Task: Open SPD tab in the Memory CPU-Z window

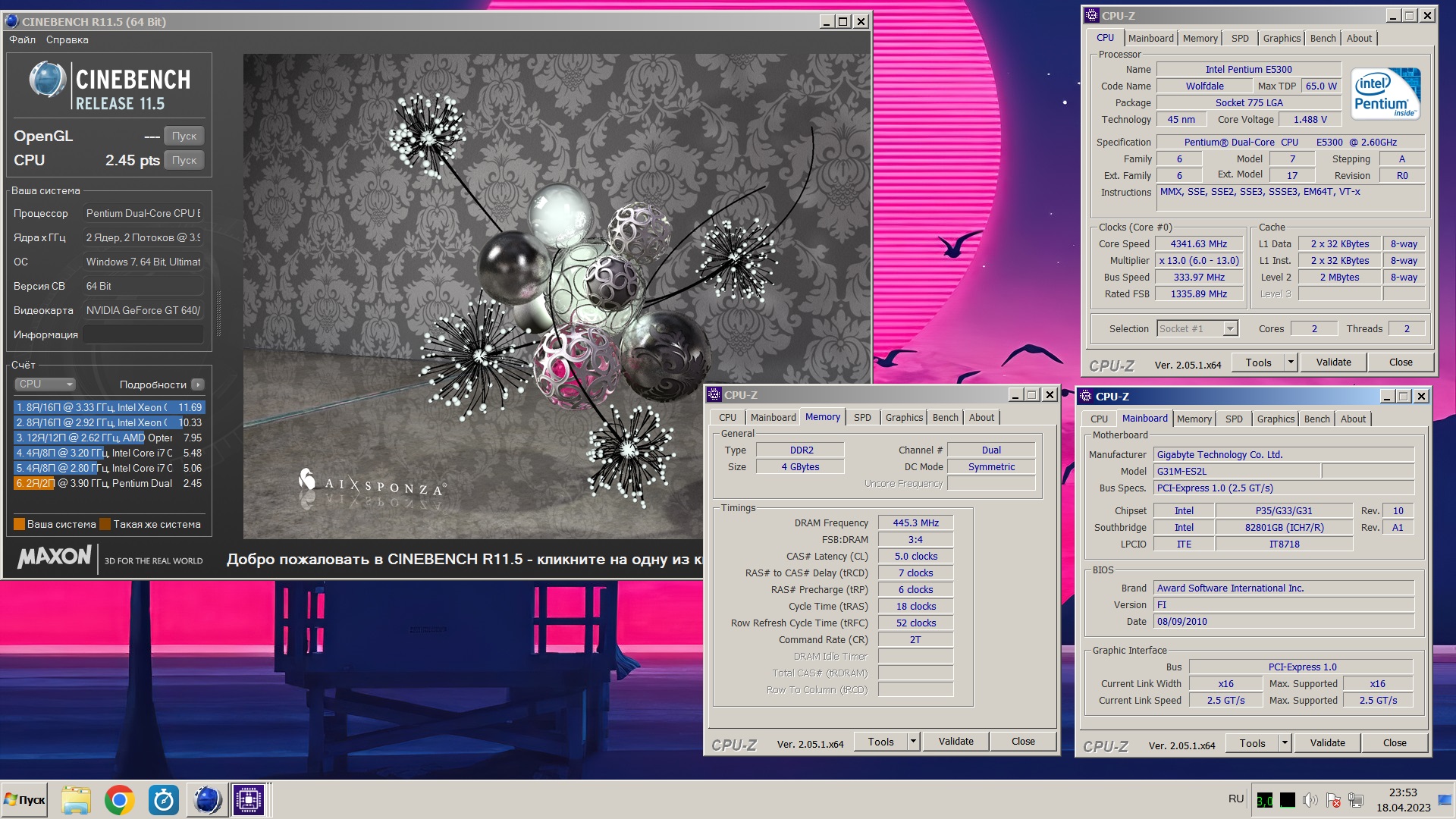Action: coord(862,417)
